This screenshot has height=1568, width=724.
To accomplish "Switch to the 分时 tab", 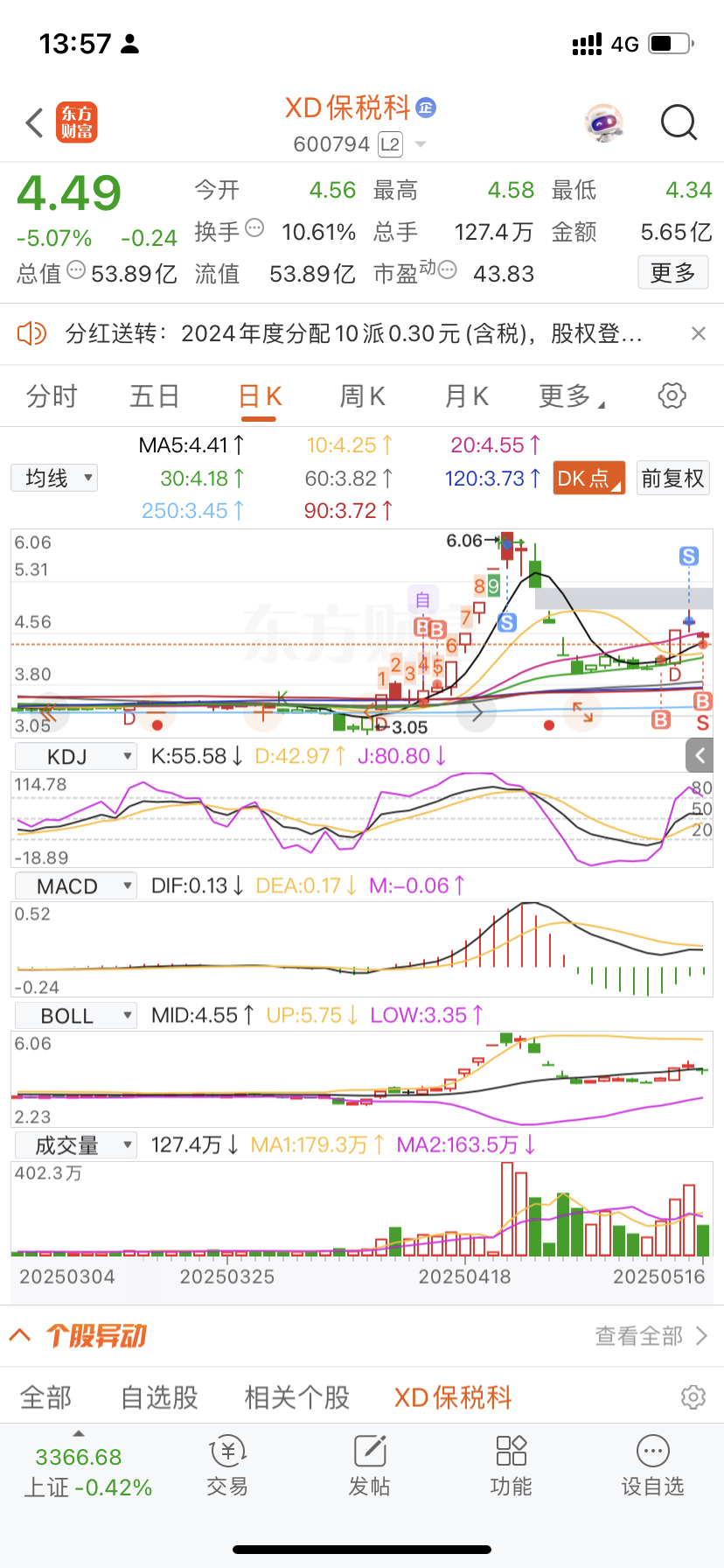I will 52,396.
